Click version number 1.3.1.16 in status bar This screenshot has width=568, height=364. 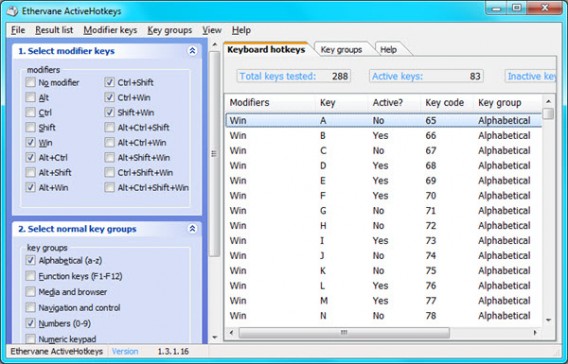coord(173,351)
